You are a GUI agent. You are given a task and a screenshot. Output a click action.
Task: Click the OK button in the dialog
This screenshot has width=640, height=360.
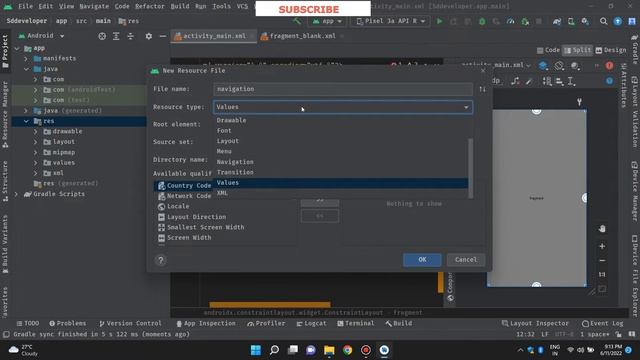422,260
